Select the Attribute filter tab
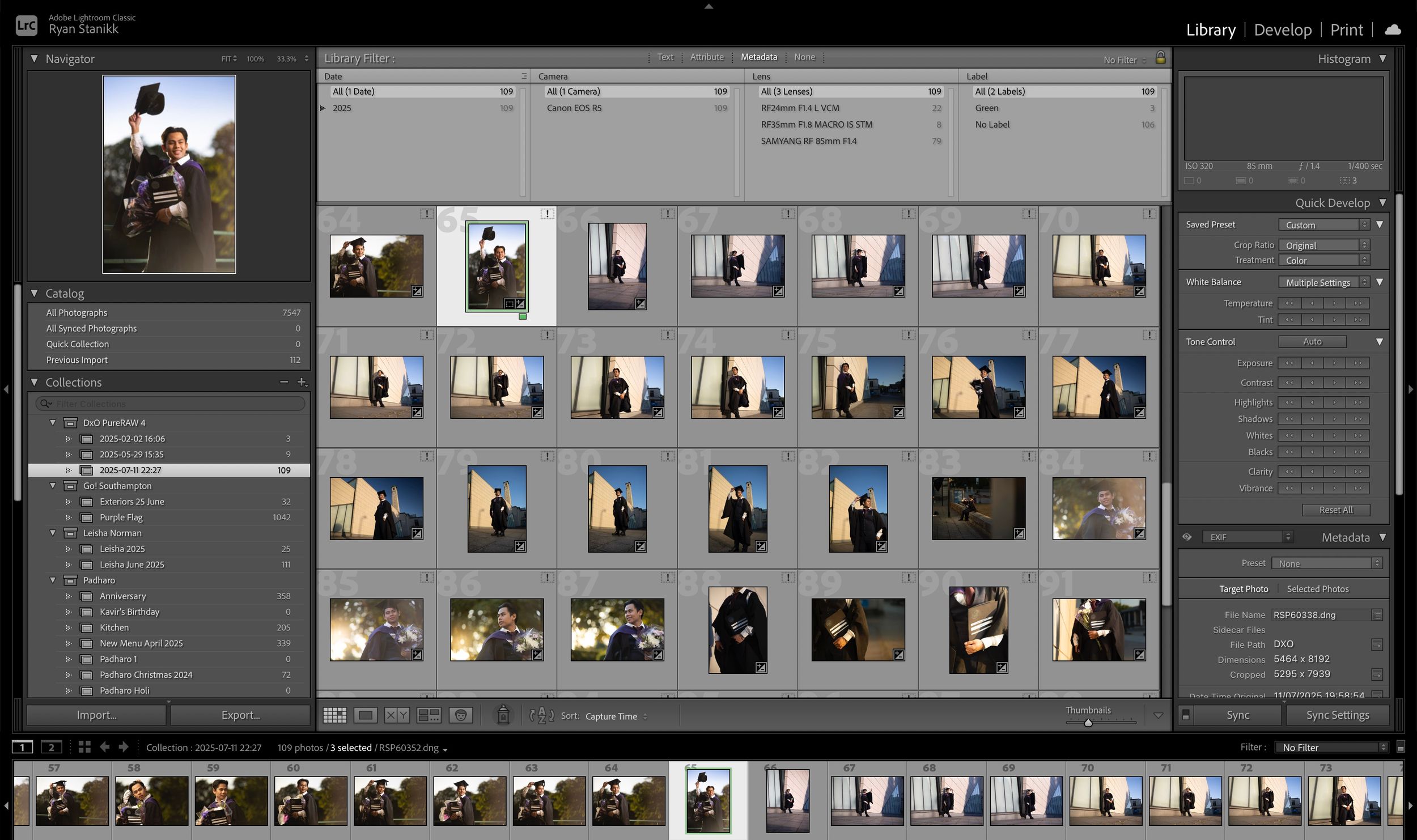Image resolution: width=1417 pixels, height=840 pixels. coord(706,57)
